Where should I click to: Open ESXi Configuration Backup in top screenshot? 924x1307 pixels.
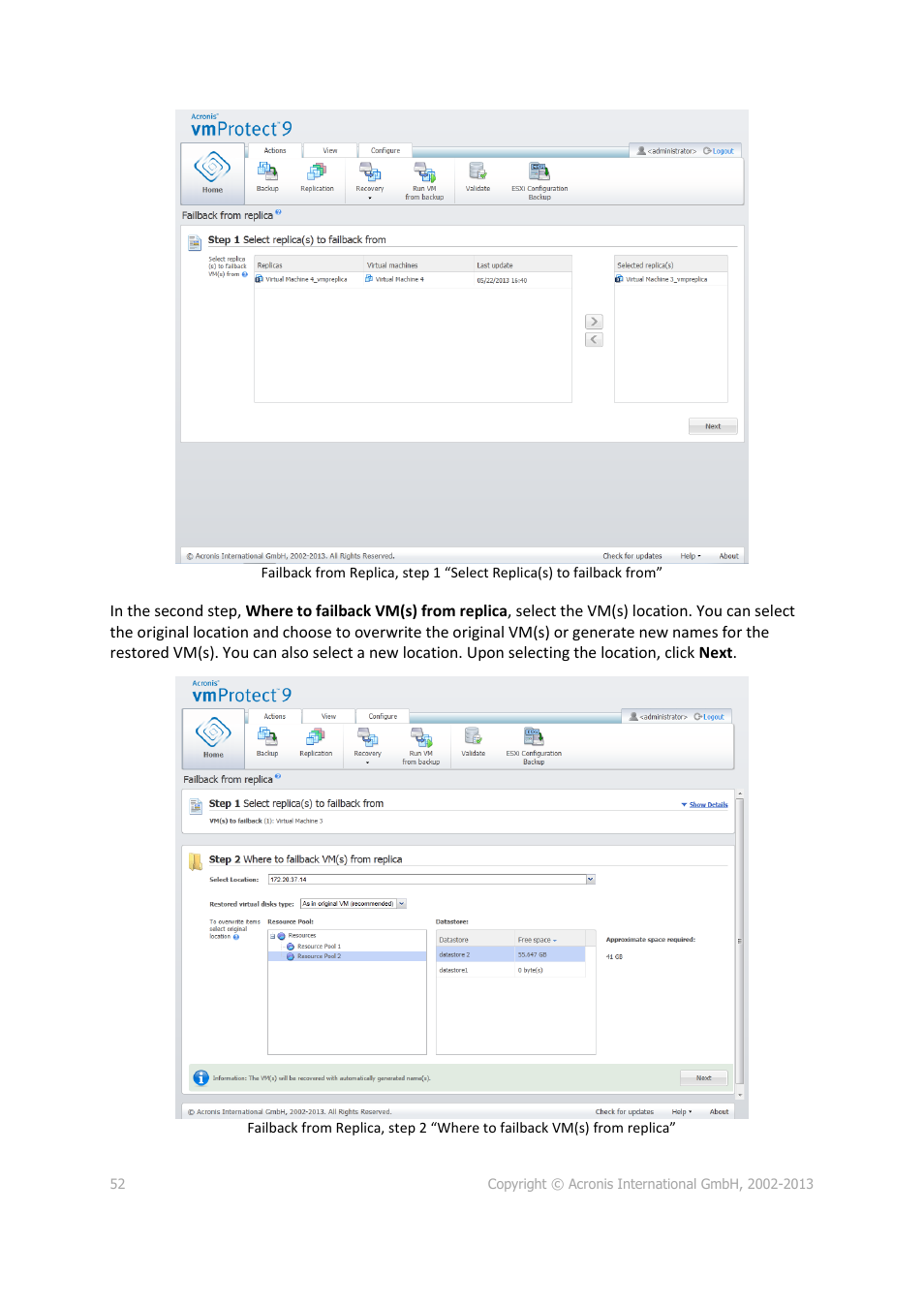[539, 180]
